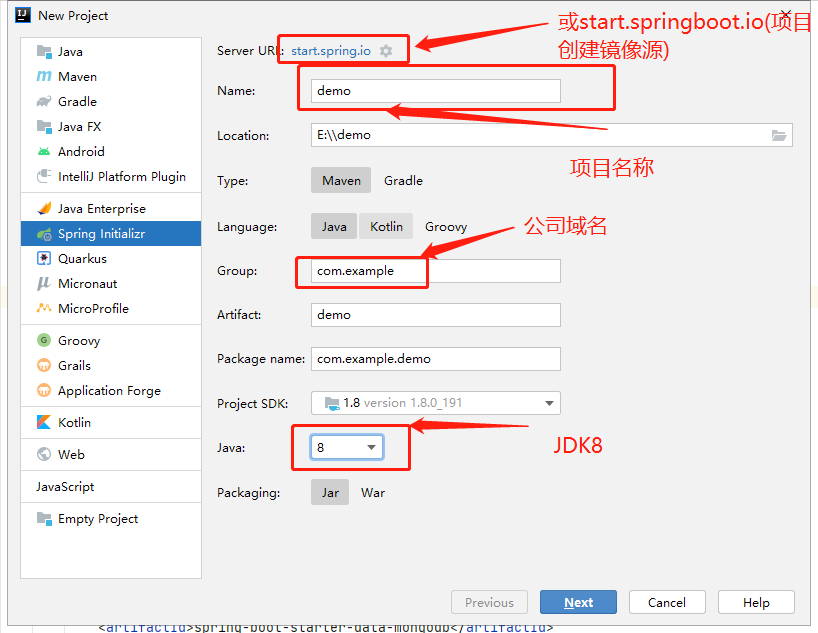Click the IntelliJ Platform Plugin icon
This screenshot has height=633, width=818.
pyautogui.click(x=44, y=176)
